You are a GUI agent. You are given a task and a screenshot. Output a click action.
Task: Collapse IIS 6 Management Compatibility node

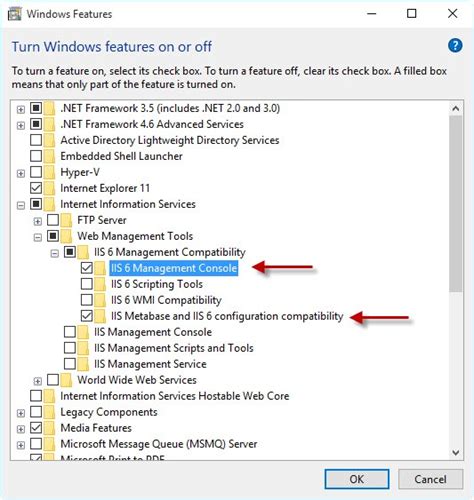tap(54, 253)
